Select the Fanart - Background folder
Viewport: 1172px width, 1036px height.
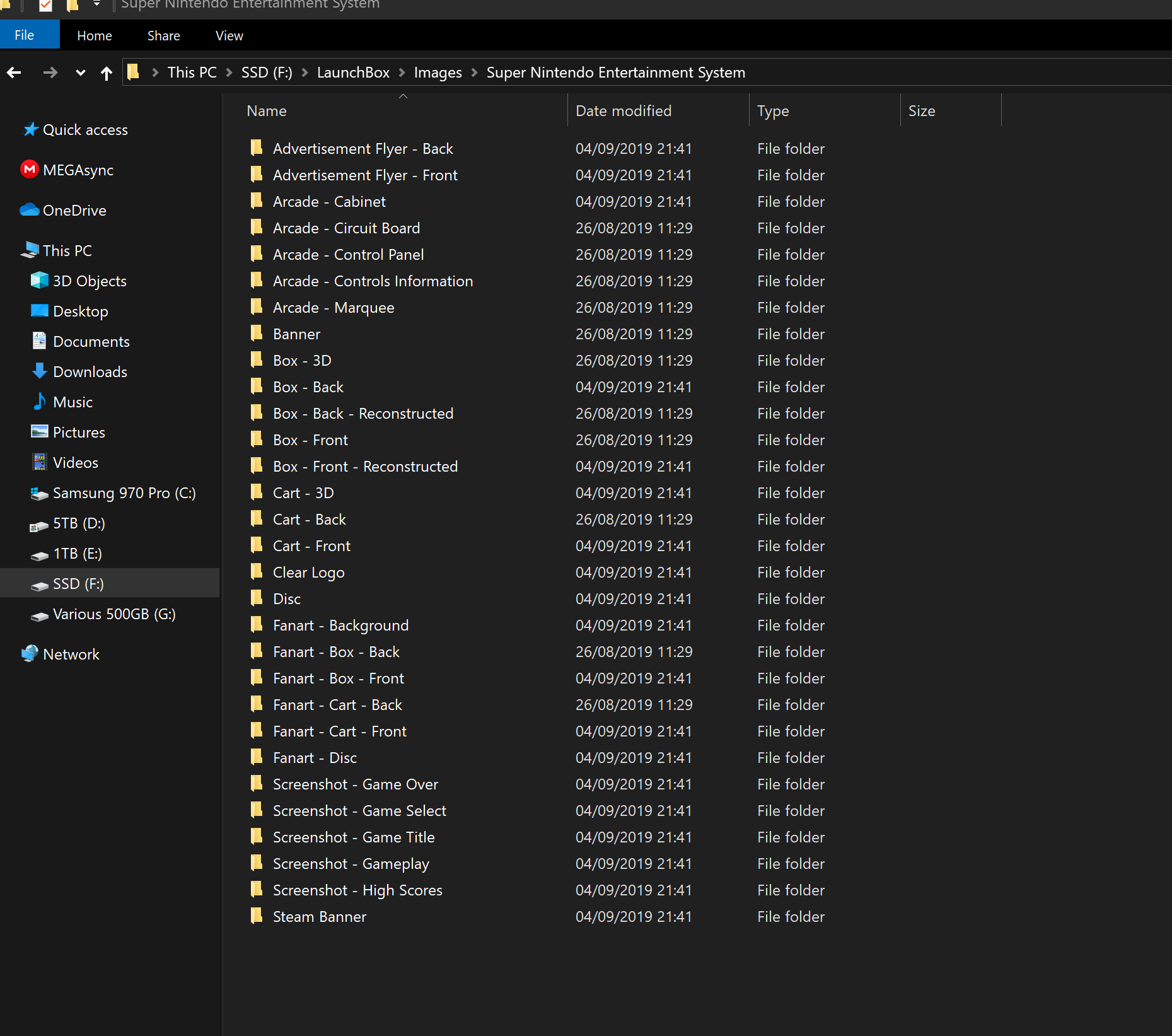(x=340, y=626)
